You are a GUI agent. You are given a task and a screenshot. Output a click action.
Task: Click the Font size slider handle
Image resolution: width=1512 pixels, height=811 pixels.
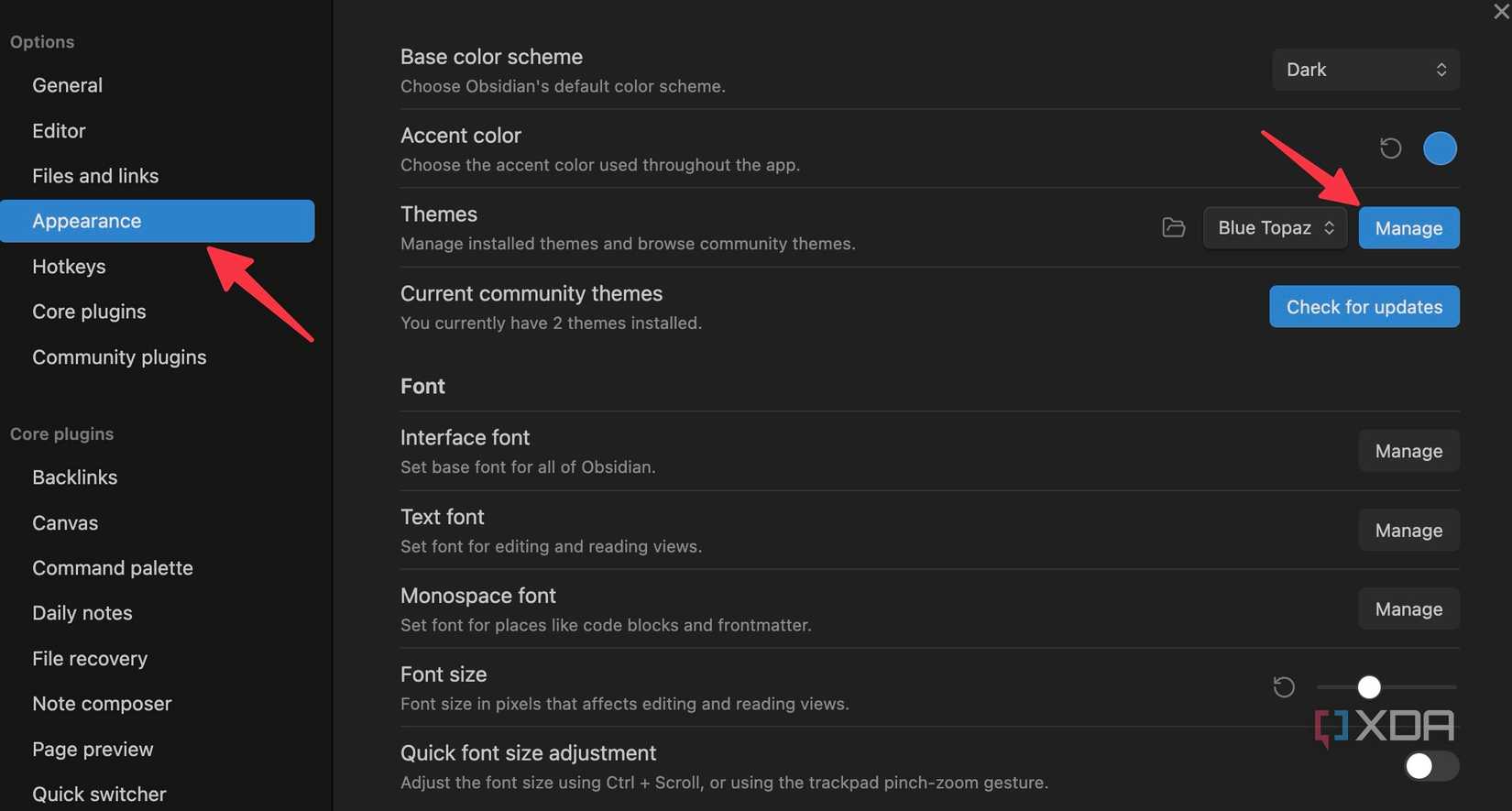(1369, 686)
